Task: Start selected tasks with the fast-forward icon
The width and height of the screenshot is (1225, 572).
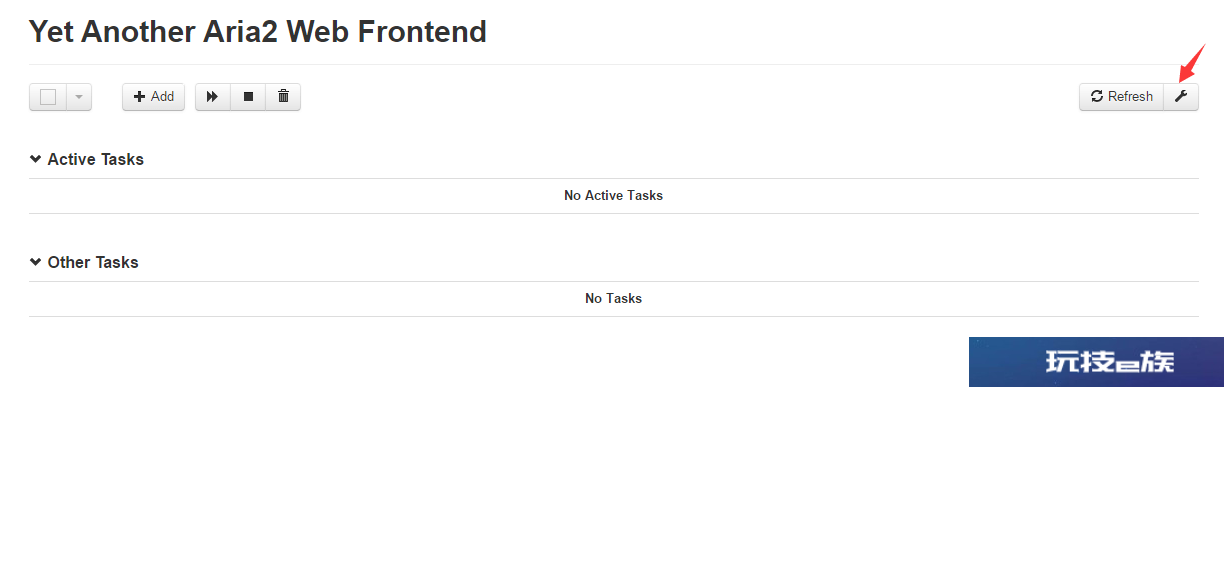Action: coord(212,96)
